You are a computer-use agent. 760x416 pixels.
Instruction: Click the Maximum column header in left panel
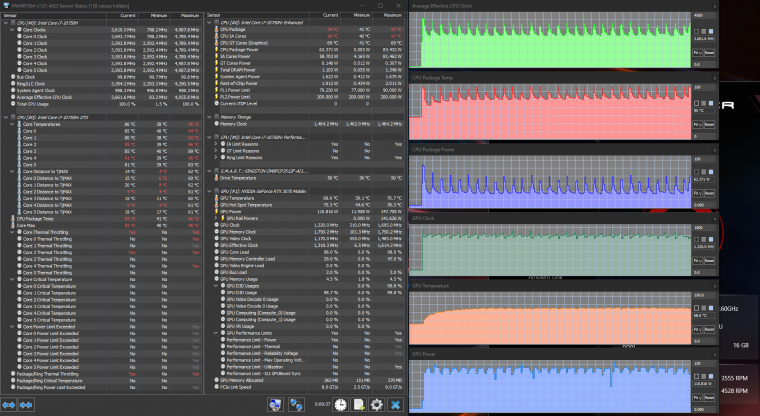[x=189, y=16]
